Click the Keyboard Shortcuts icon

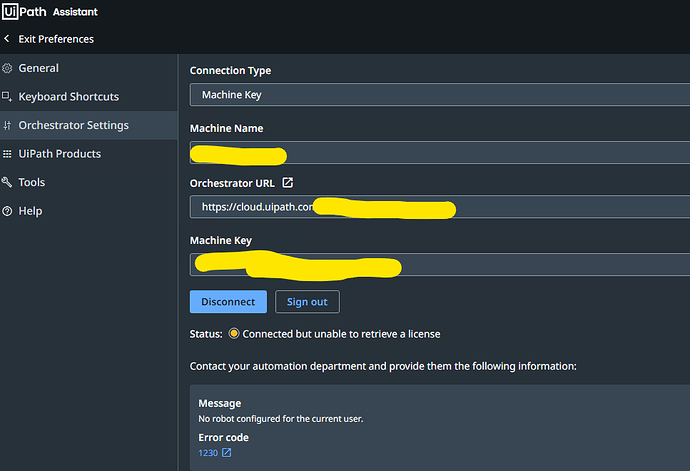click(x=7, y=97)
